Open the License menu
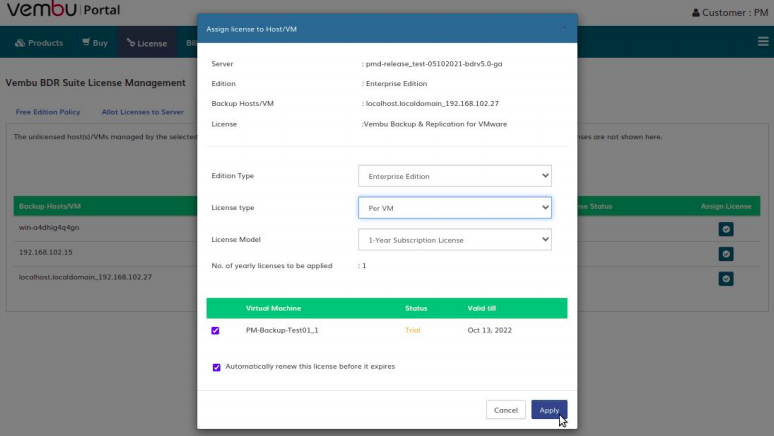 point(147,43)
